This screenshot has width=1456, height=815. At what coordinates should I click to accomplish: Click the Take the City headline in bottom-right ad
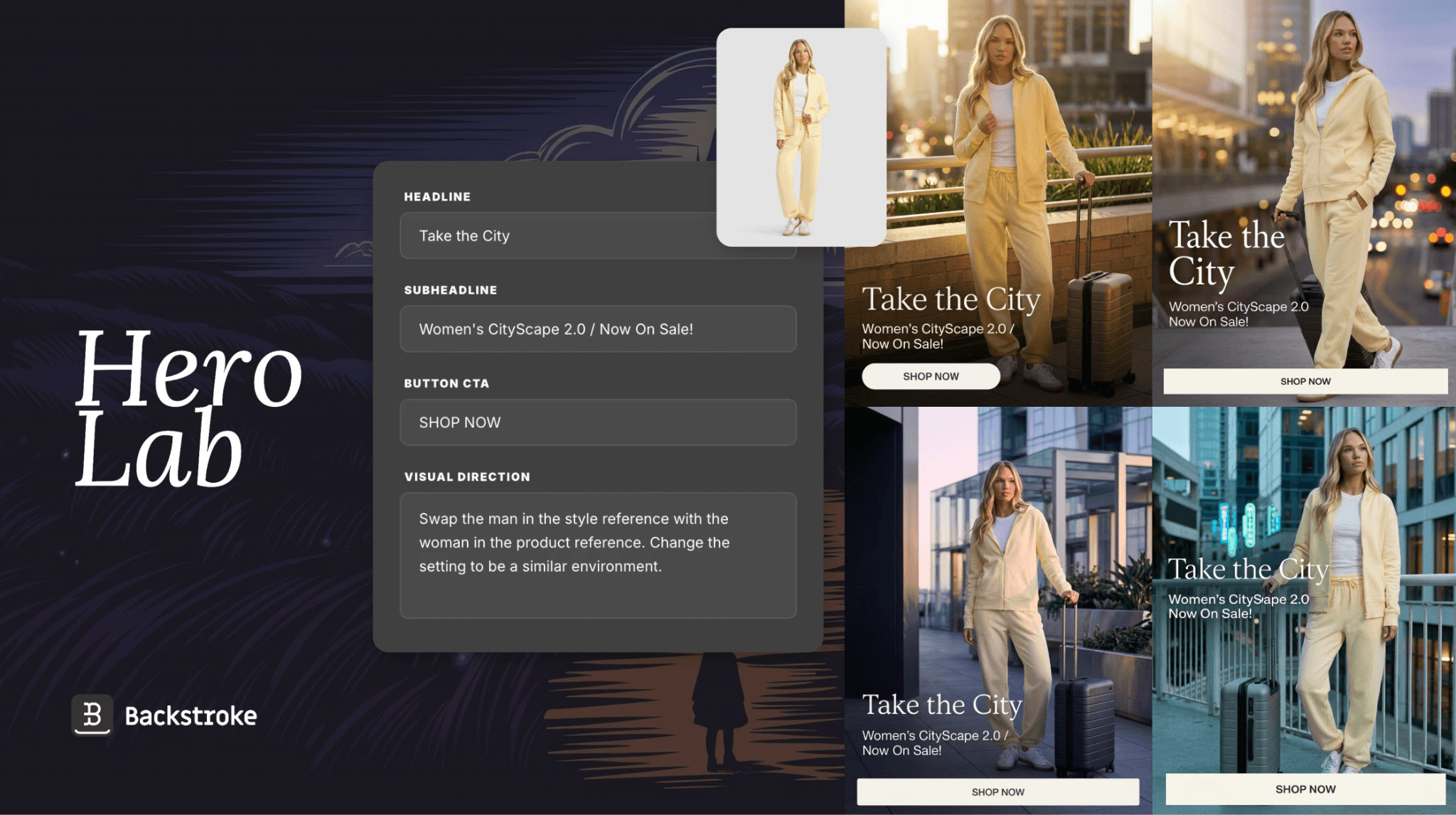(1248, 569)
